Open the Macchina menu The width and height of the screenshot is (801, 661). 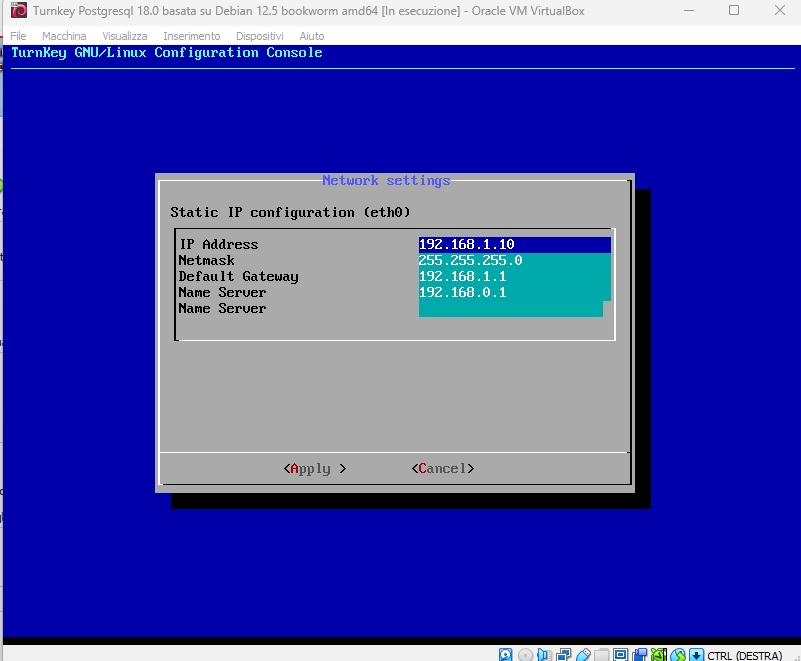click(x=64, y=36)
